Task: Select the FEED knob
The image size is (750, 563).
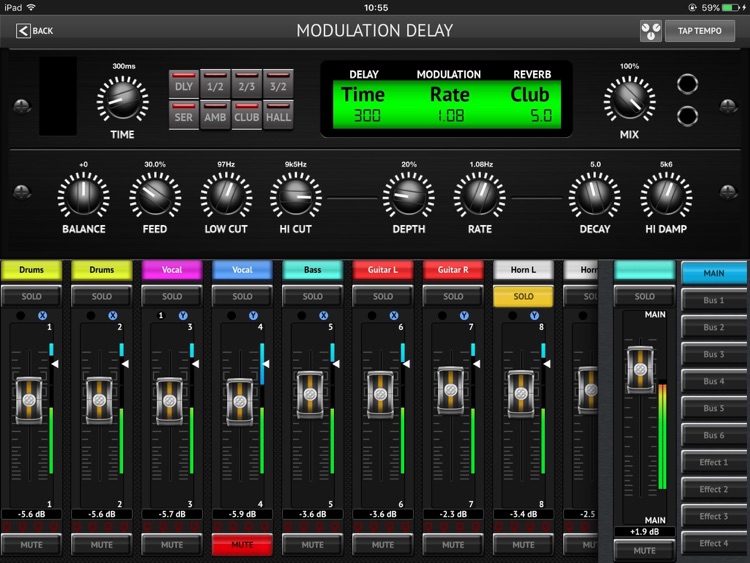Action: coord(155,195)
